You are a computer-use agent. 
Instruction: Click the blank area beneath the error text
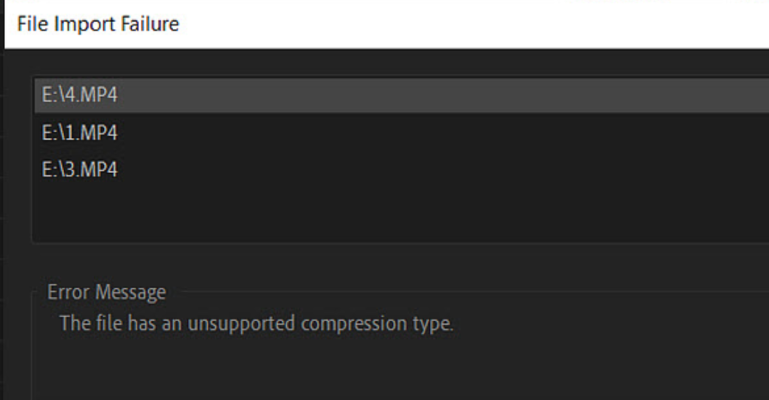point(400,368)
